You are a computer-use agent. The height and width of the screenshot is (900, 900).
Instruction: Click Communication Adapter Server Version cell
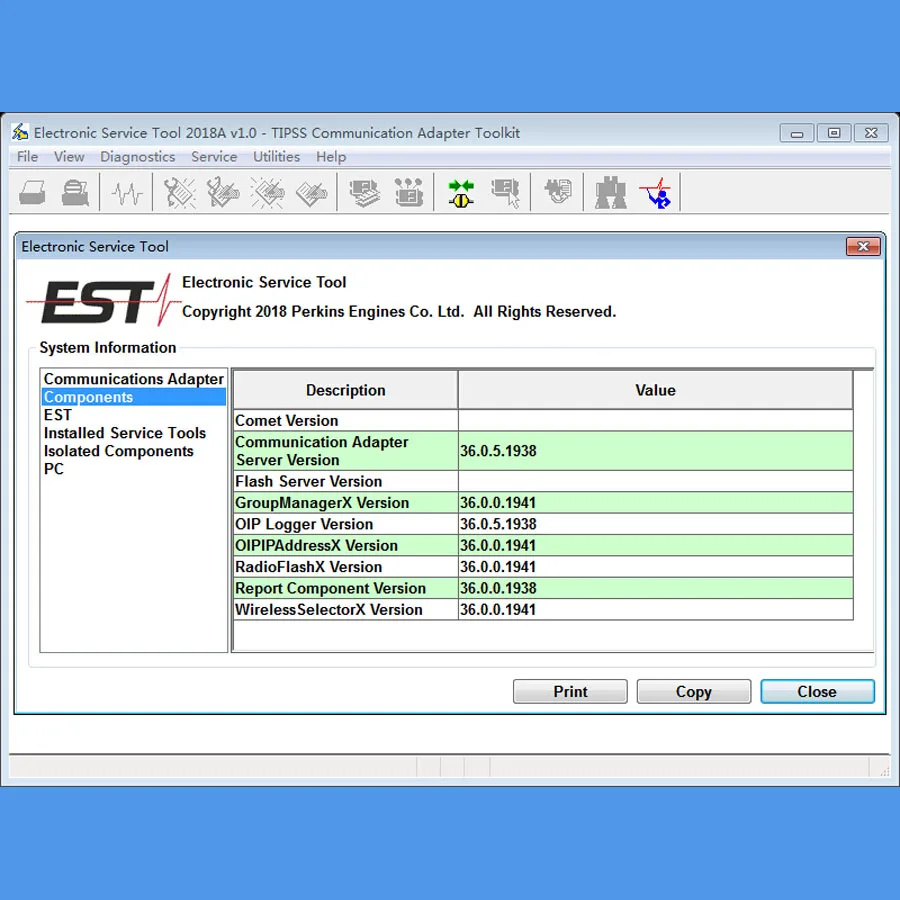[x=346, y=451]
